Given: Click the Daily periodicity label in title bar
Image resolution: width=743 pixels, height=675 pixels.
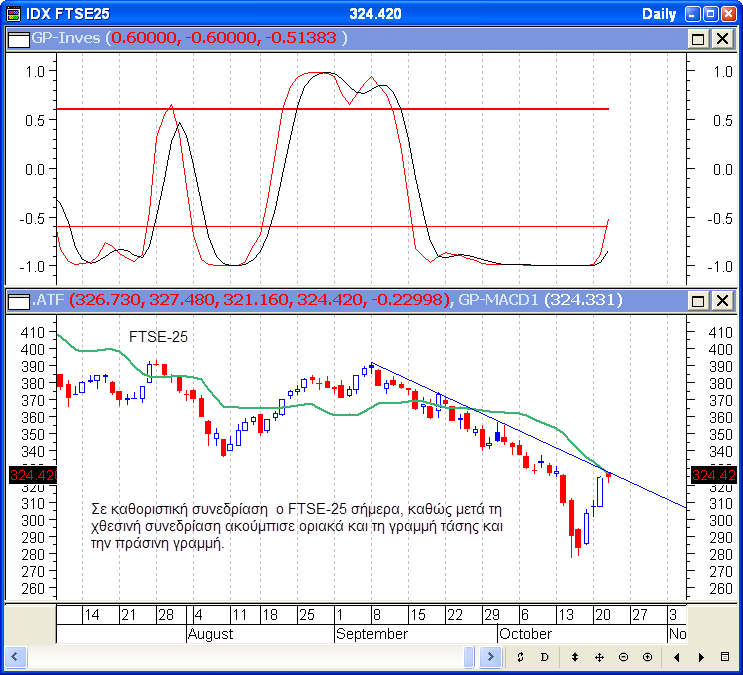Looking at the screenshot, I should coord(658,13).
